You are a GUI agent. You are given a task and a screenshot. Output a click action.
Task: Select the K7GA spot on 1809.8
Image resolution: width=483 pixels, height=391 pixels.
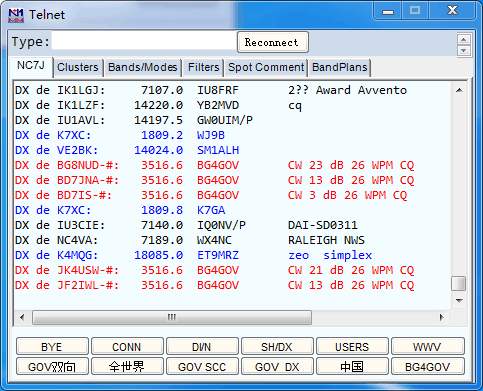(x=120, y=210)
